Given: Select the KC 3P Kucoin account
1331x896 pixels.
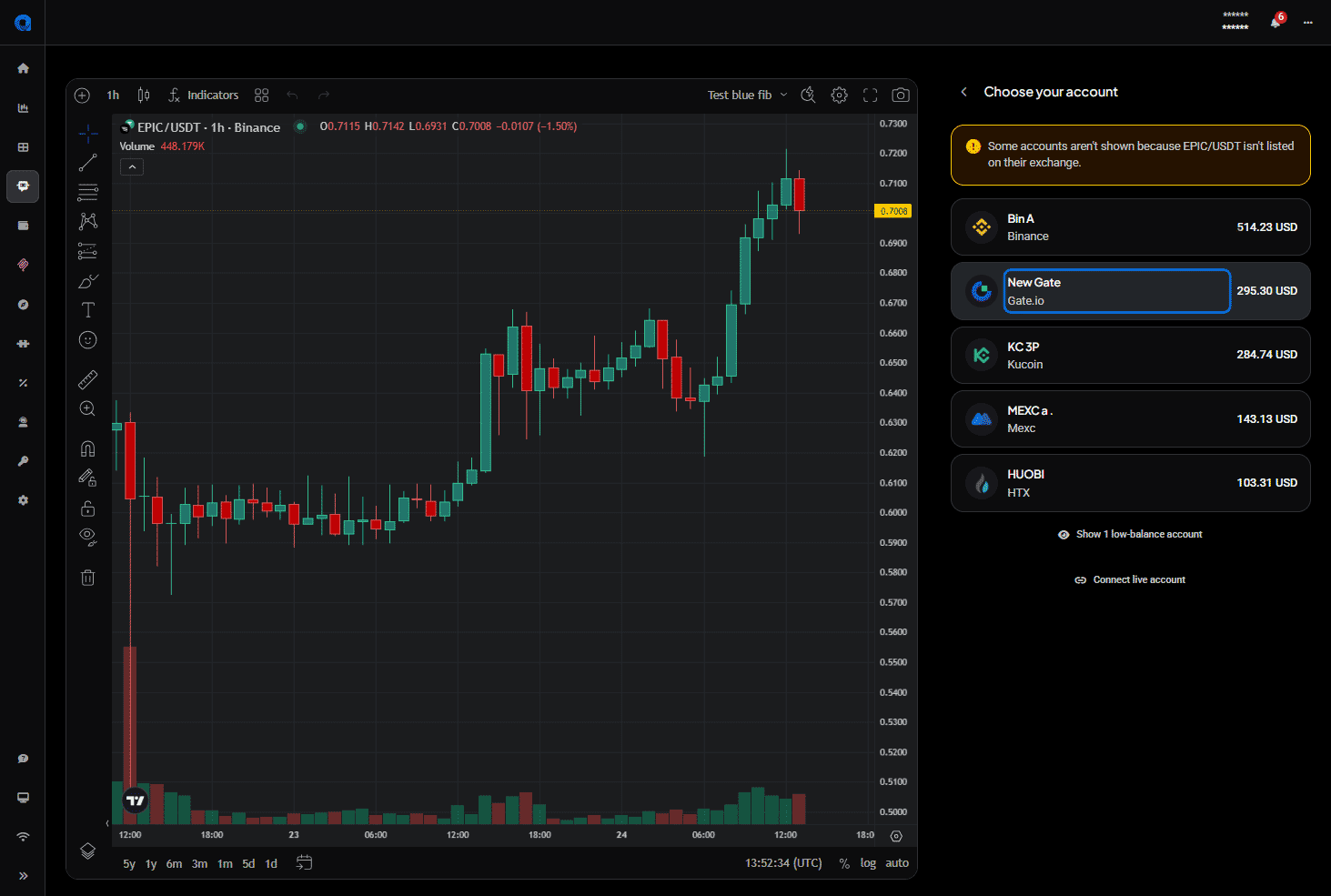Looking at the screenshot, I should pyautogui.click(x=1131, y=355).
